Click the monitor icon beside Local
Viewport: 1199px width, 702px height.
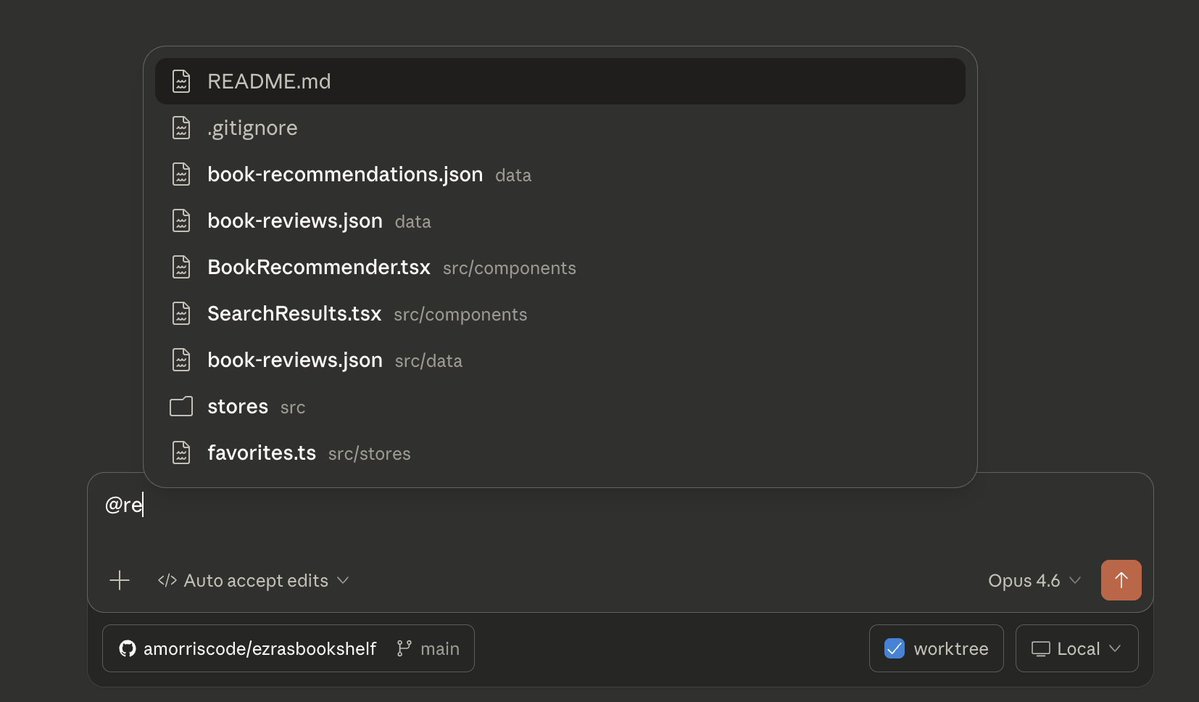[x=1040, y=648]
